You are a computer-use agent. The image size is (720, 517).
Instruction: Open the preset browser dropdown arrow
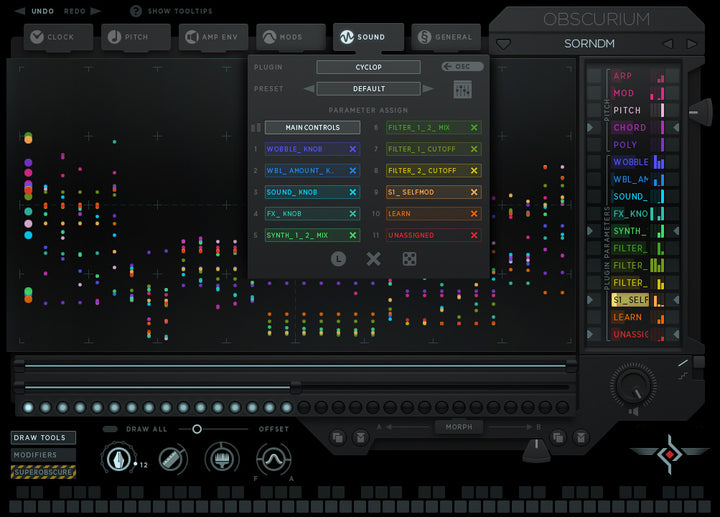pyautogui.click(x=504, y=44)
